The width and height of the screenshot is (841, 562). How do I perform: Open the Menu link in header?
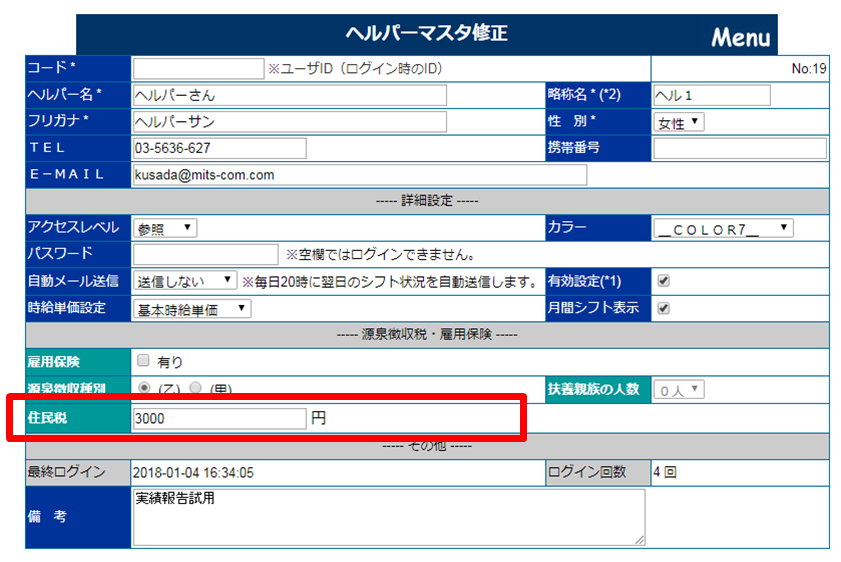coord(740,38)
